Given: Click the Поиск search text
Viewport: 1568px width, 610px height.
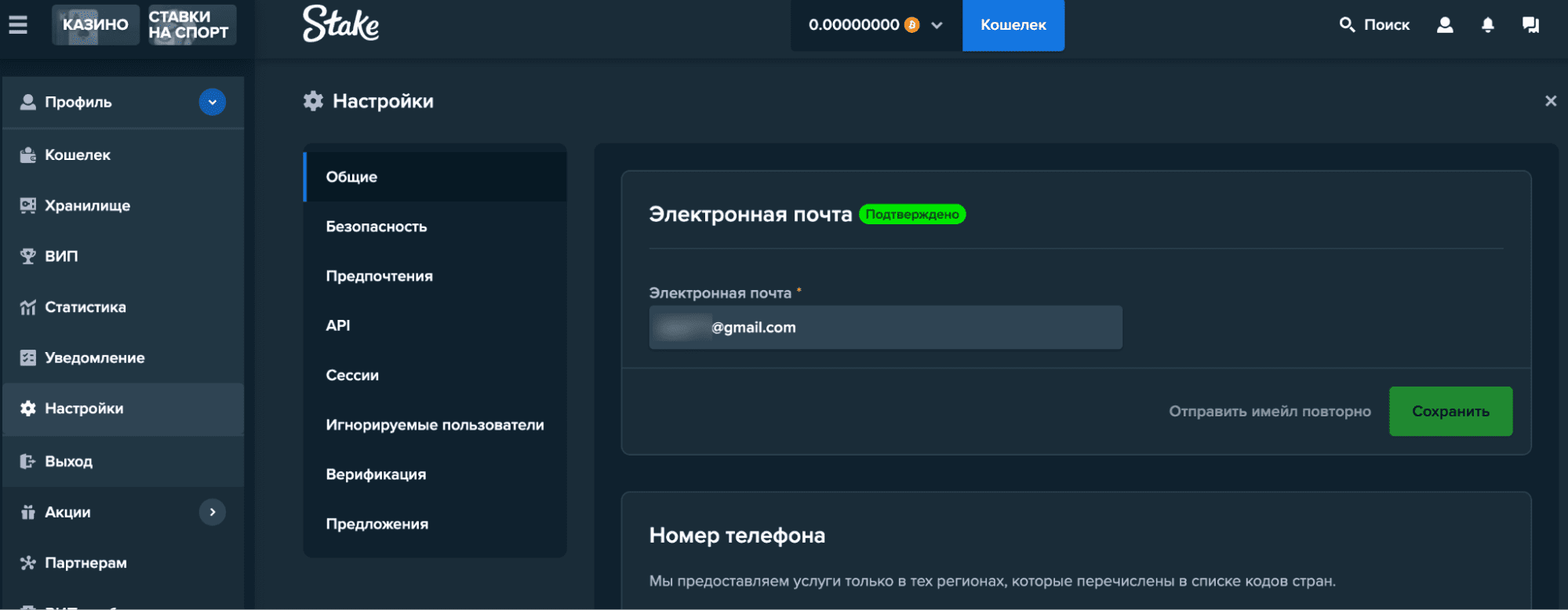Looking at the screenshot, I should (x=1387, y=25).
